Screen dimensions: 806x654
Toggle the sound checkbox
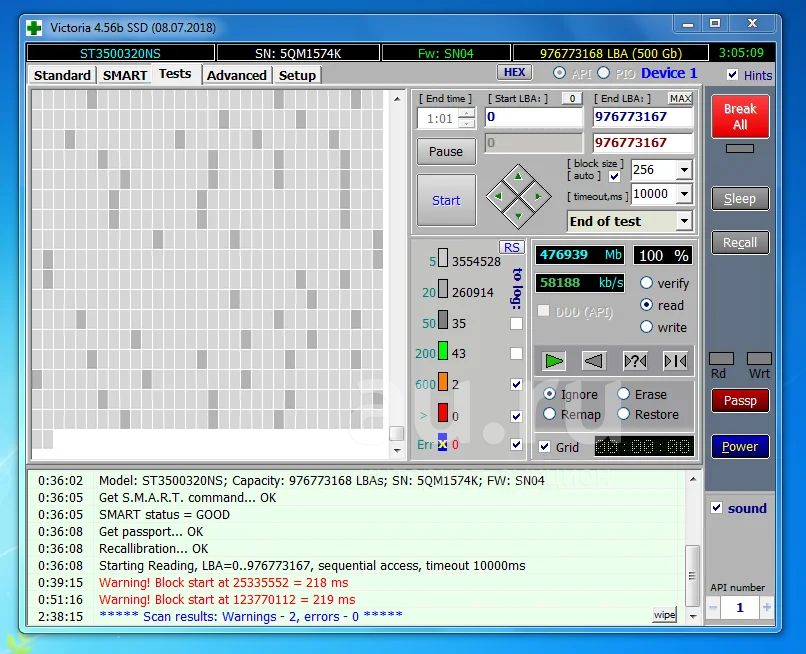pos(717,507)
